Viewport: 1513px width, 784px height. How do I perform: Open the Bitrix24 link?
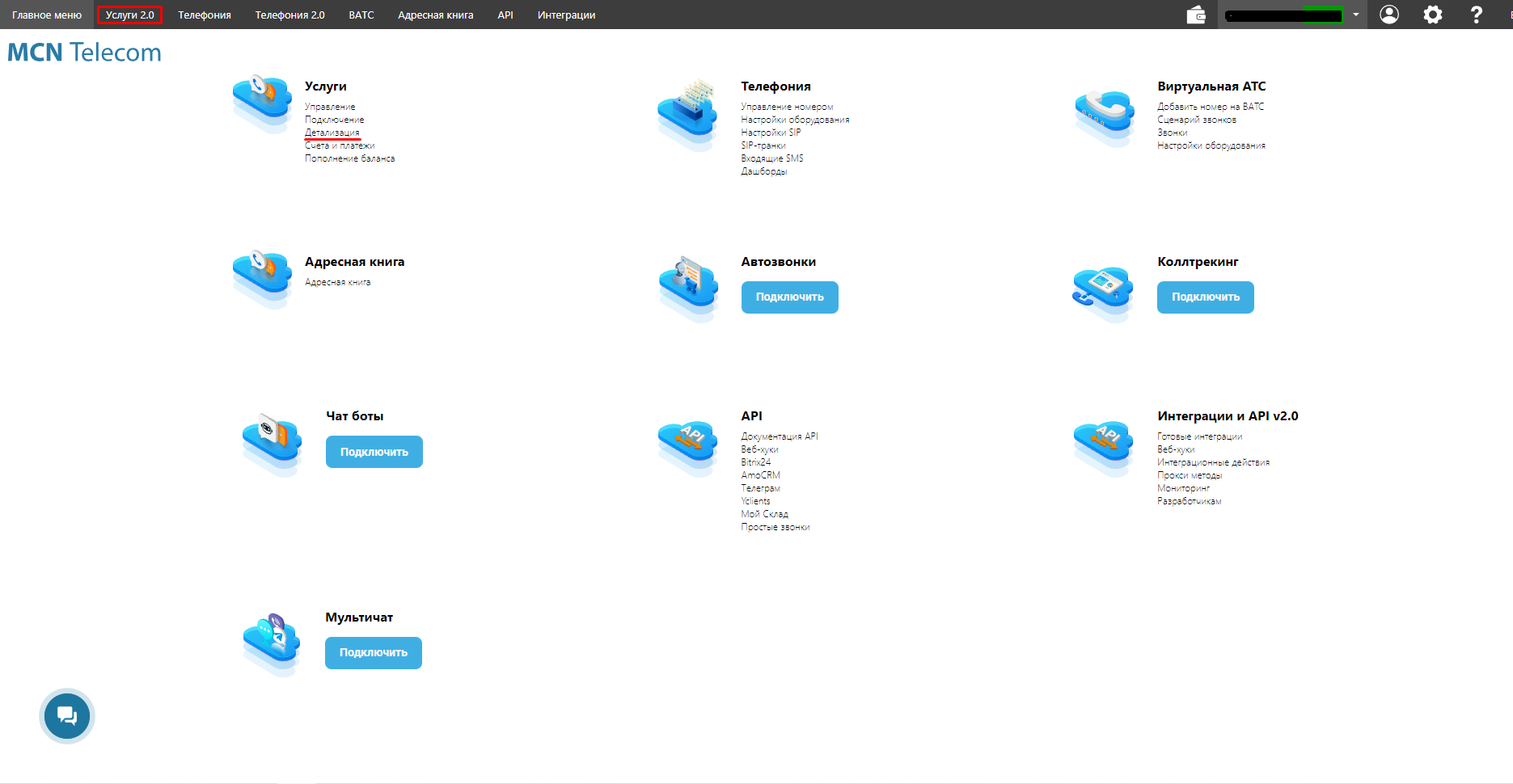click(x=756, y=462)
